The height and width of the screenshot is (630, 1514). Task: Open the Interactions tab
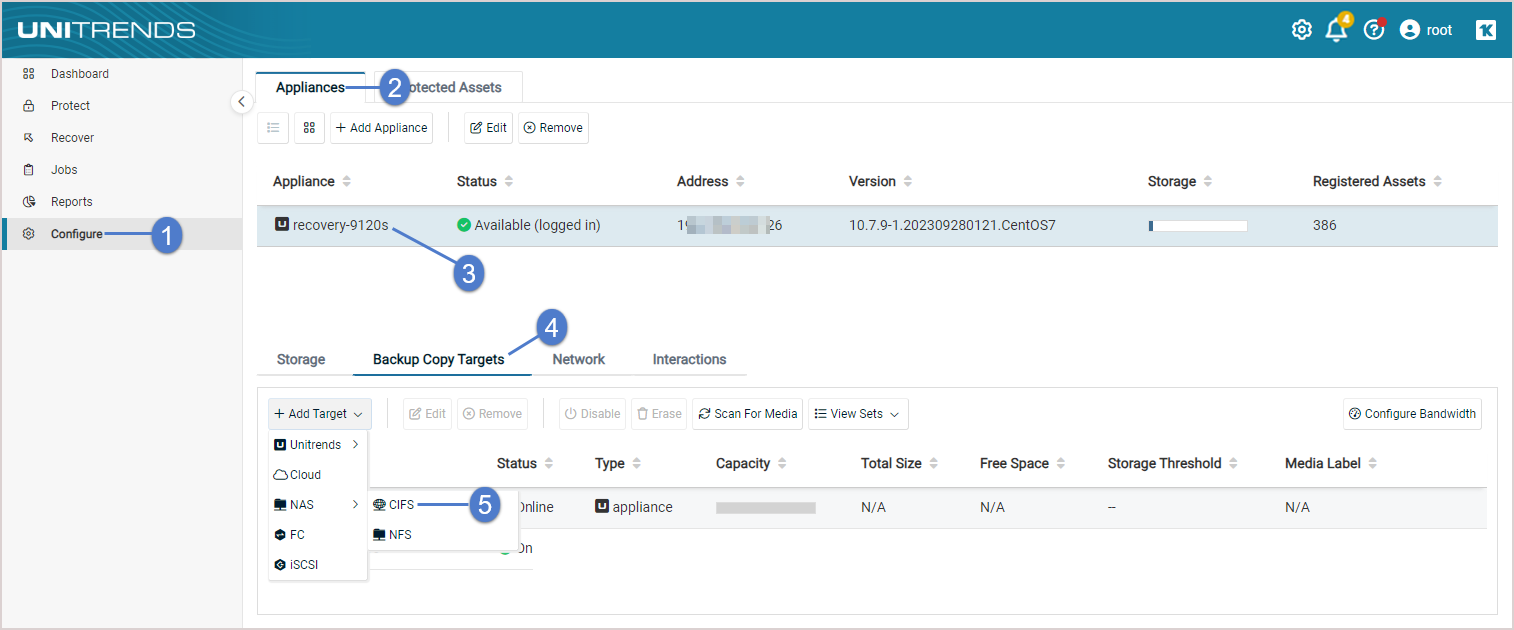pyautogui.click(x=690, y=359)
